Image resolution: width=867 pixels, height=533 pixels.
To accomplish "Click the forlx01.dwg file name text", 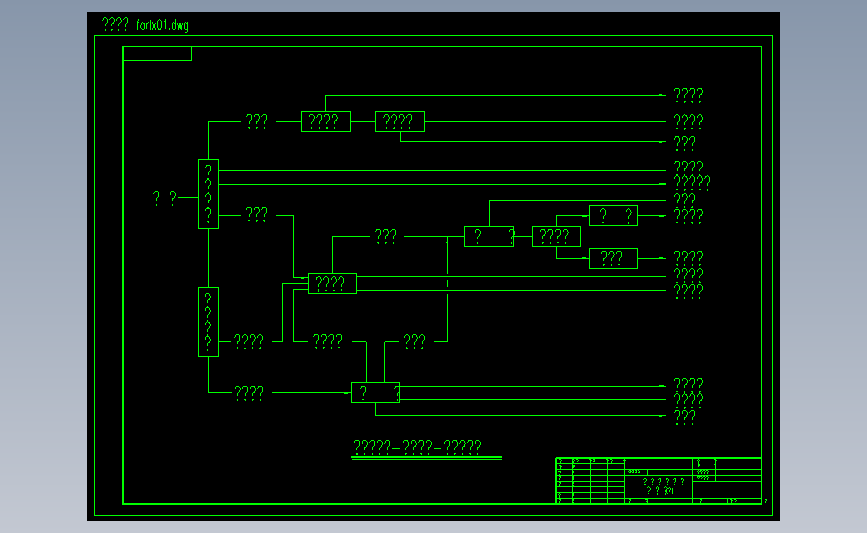I will (x=162, y=25).
